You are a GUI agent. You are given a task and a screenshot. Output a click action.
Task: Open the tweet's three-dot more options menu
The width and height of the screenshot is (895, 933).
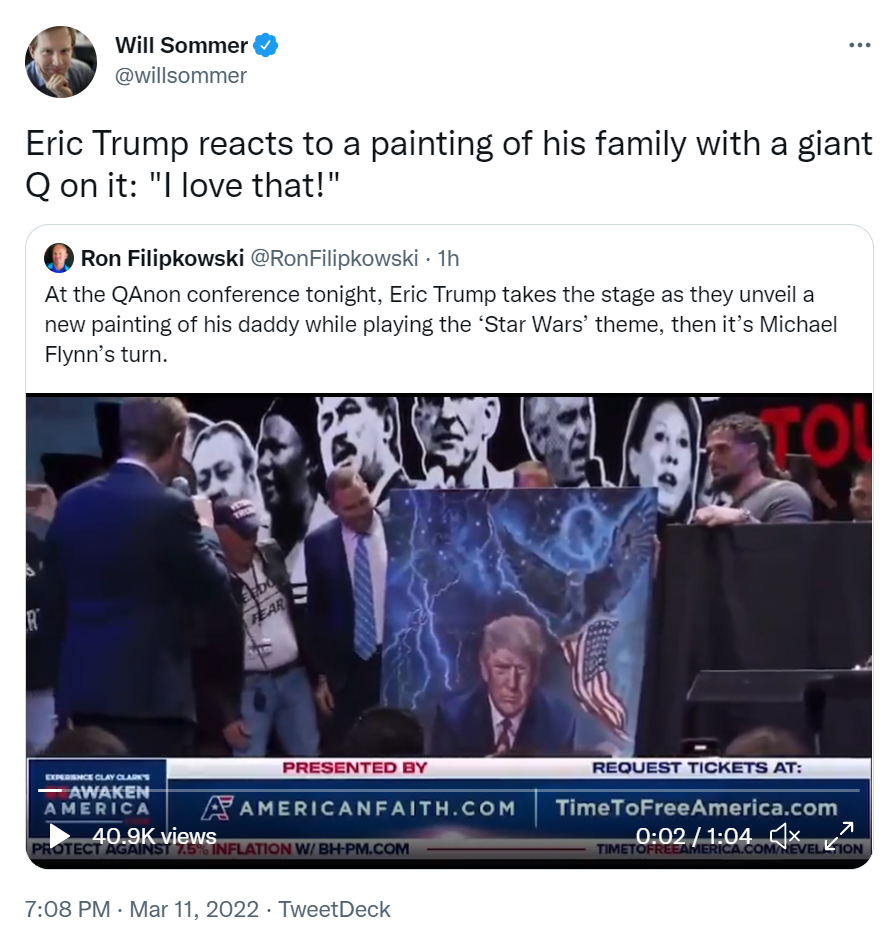click(859, 45)
